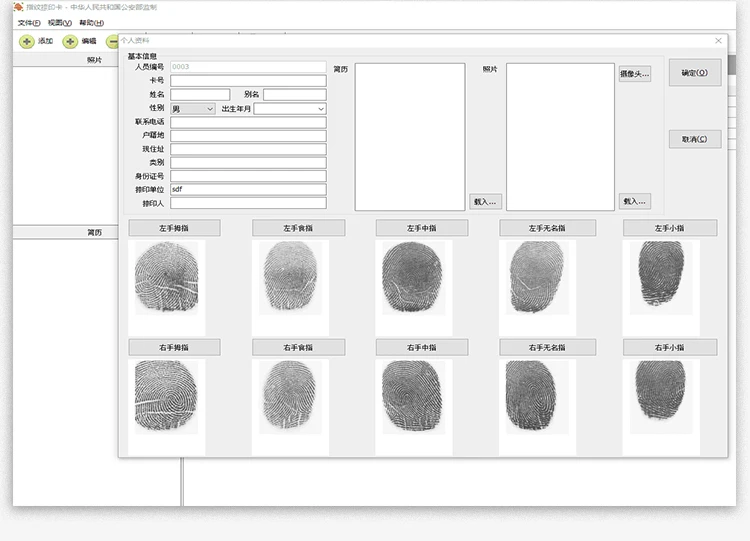The width and height of the screenshot is (750, 541).
Task: Click the empty 照片 photo box
Action: [560, 137]
